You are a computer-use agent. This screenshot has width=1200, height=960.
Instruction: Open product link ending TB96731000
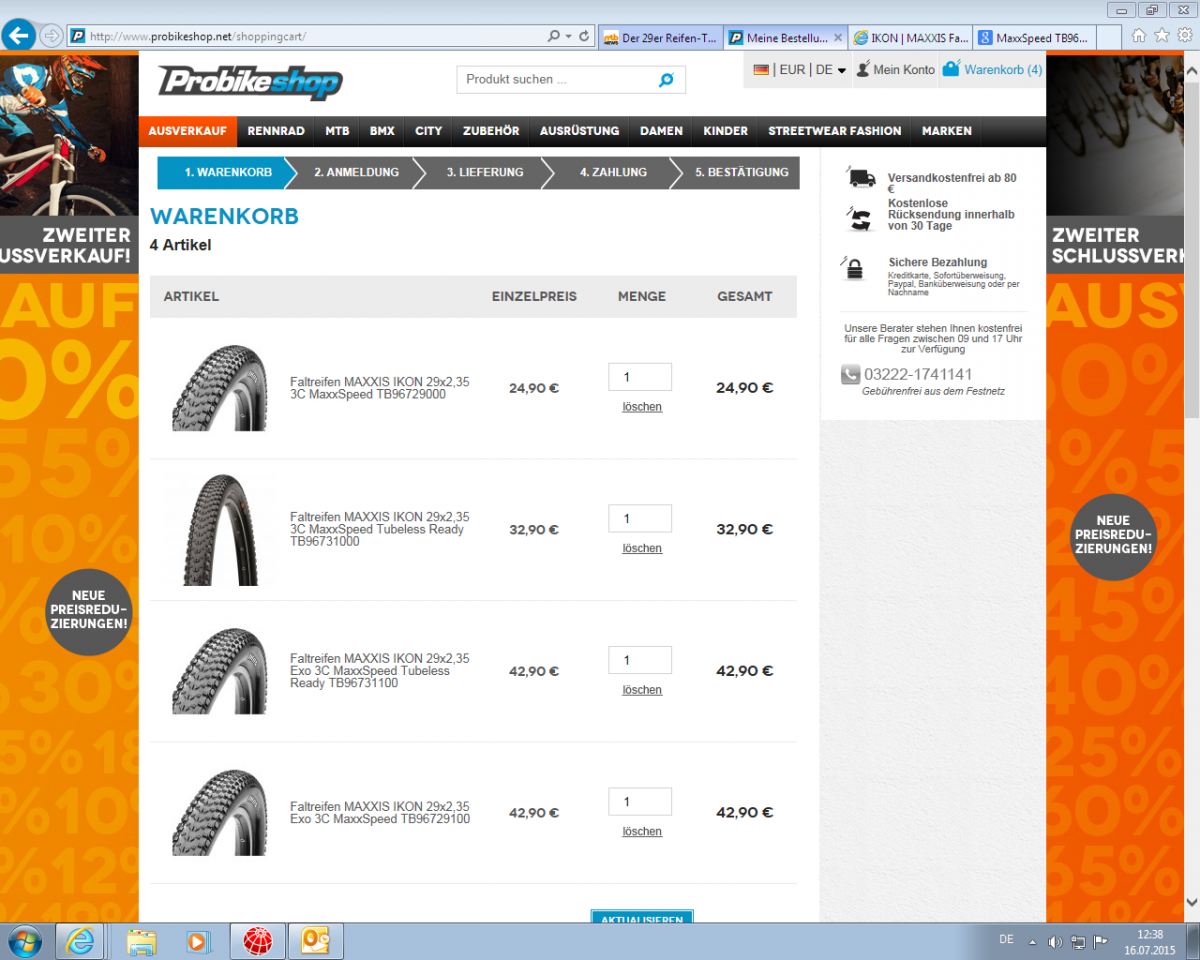tap(379, 529)
